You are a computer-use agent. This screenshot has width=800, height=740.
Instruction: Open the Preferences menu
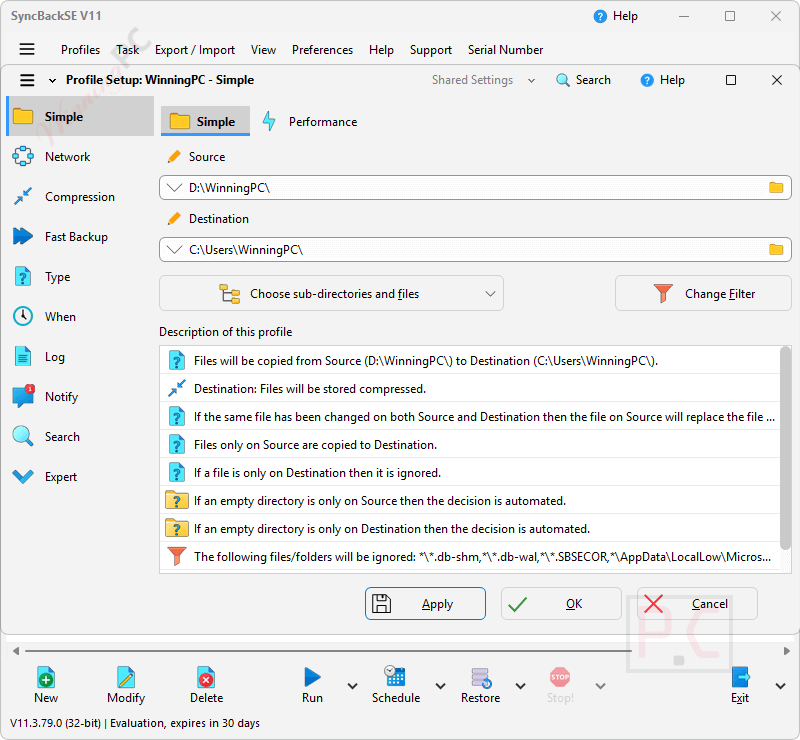pos(322,50)
